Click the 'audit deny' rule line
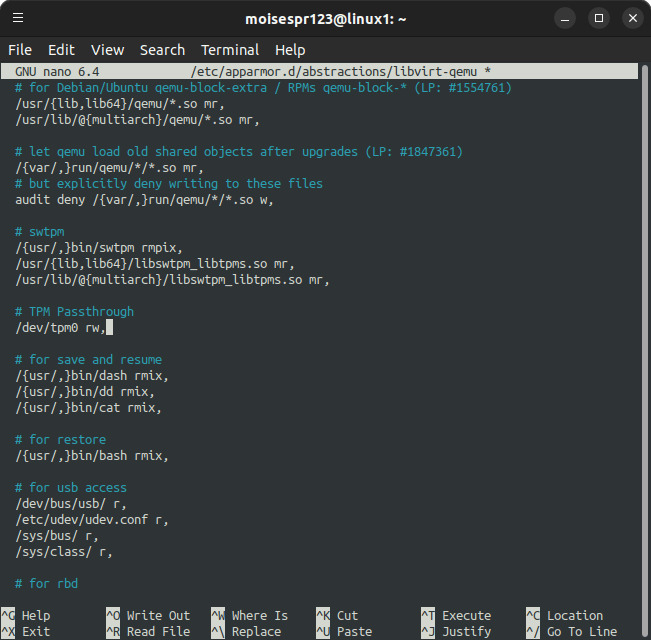651x640 pixels. [144, 200]
